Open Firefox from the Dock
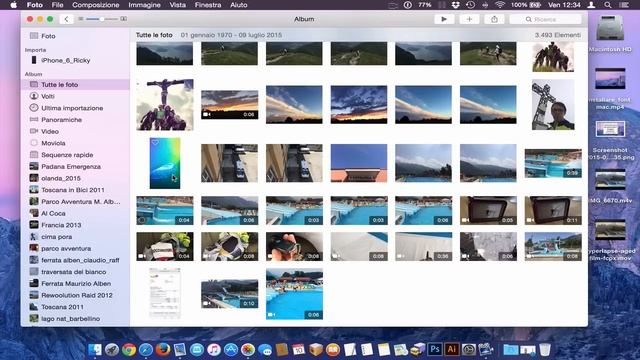Screen dimensions: 640x360 click(x=162, y=349)
